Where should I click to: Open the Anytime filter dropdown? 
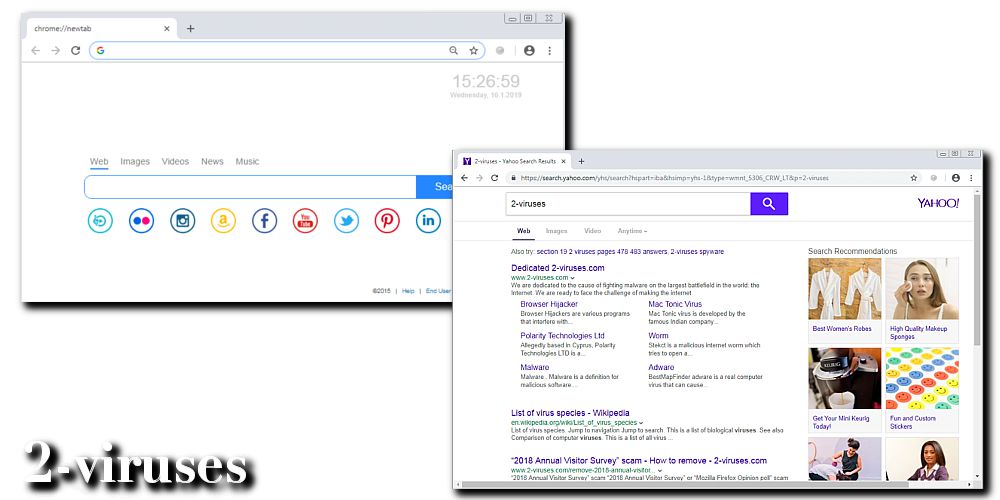tap(632, 231)
